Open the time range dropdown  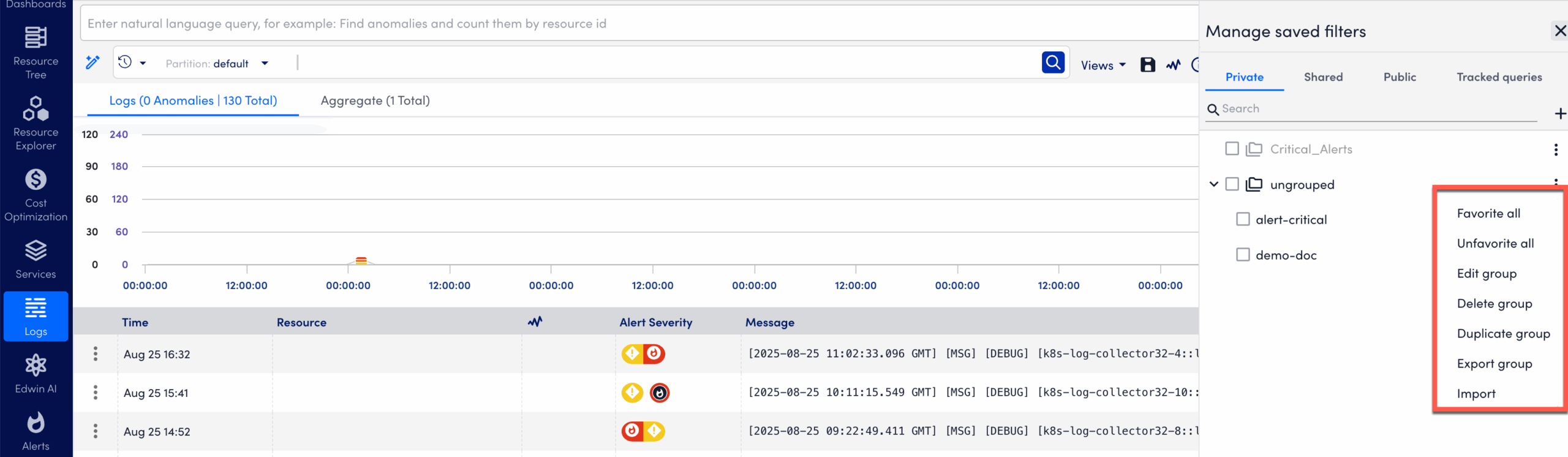point(132,62)
